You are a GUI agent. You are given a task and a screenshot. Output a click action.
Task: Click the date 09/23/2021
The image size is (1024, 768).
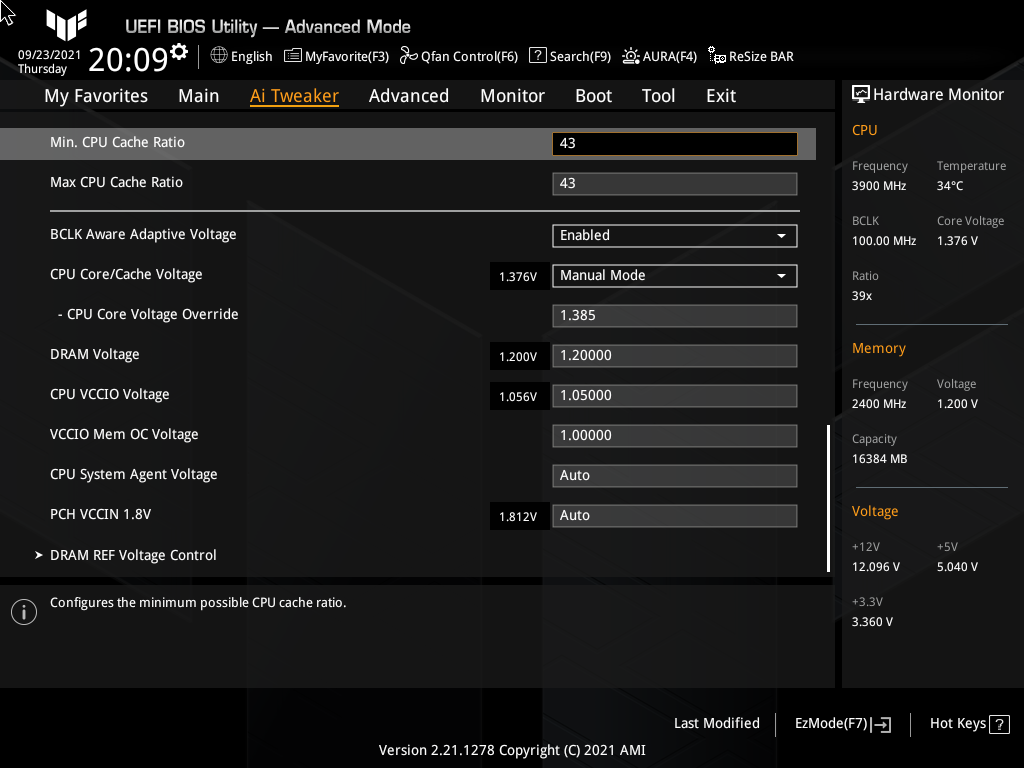pyautogui.click(x=49, y=55)
